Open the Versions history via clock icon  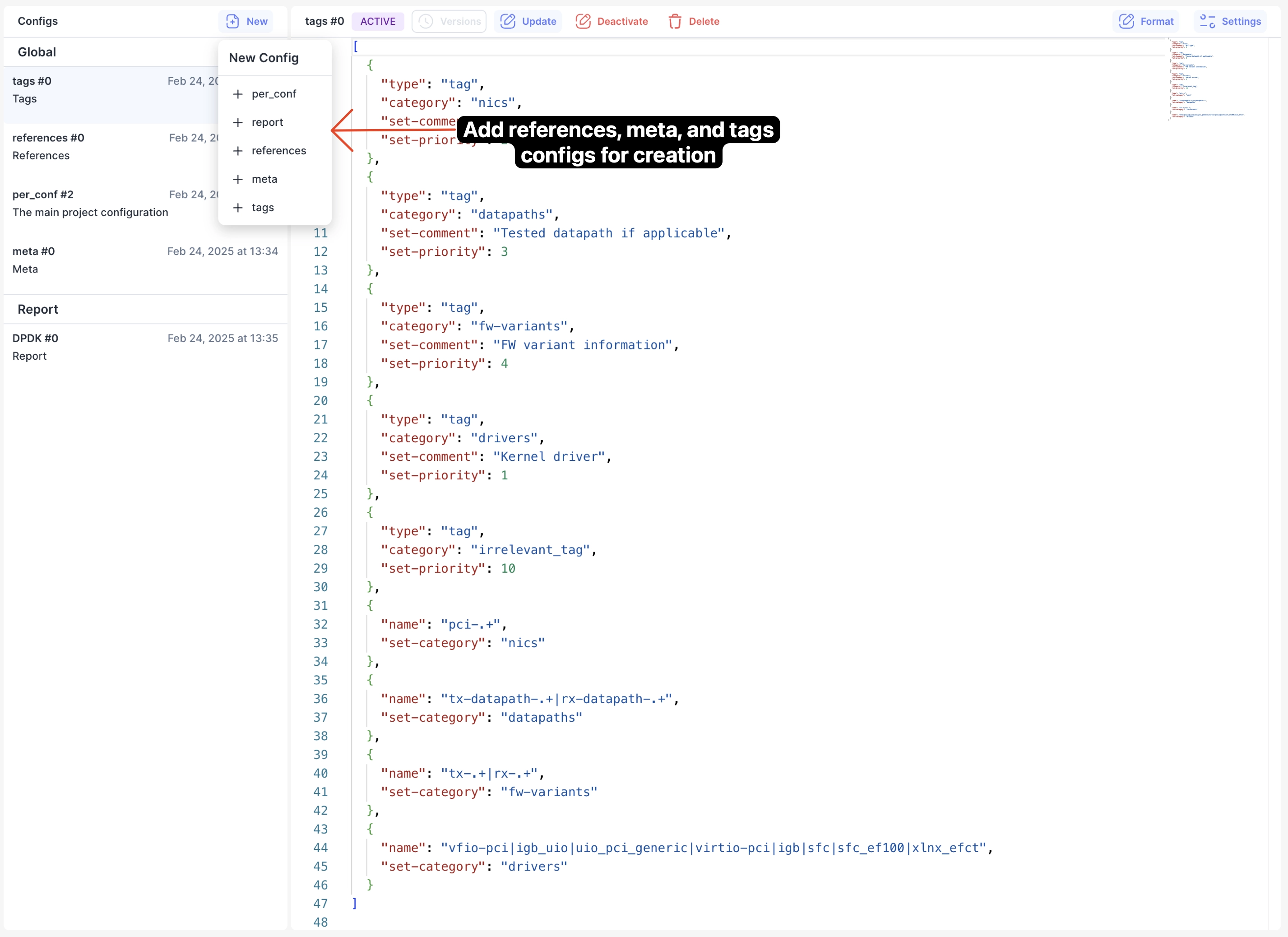tap(426, 21)
